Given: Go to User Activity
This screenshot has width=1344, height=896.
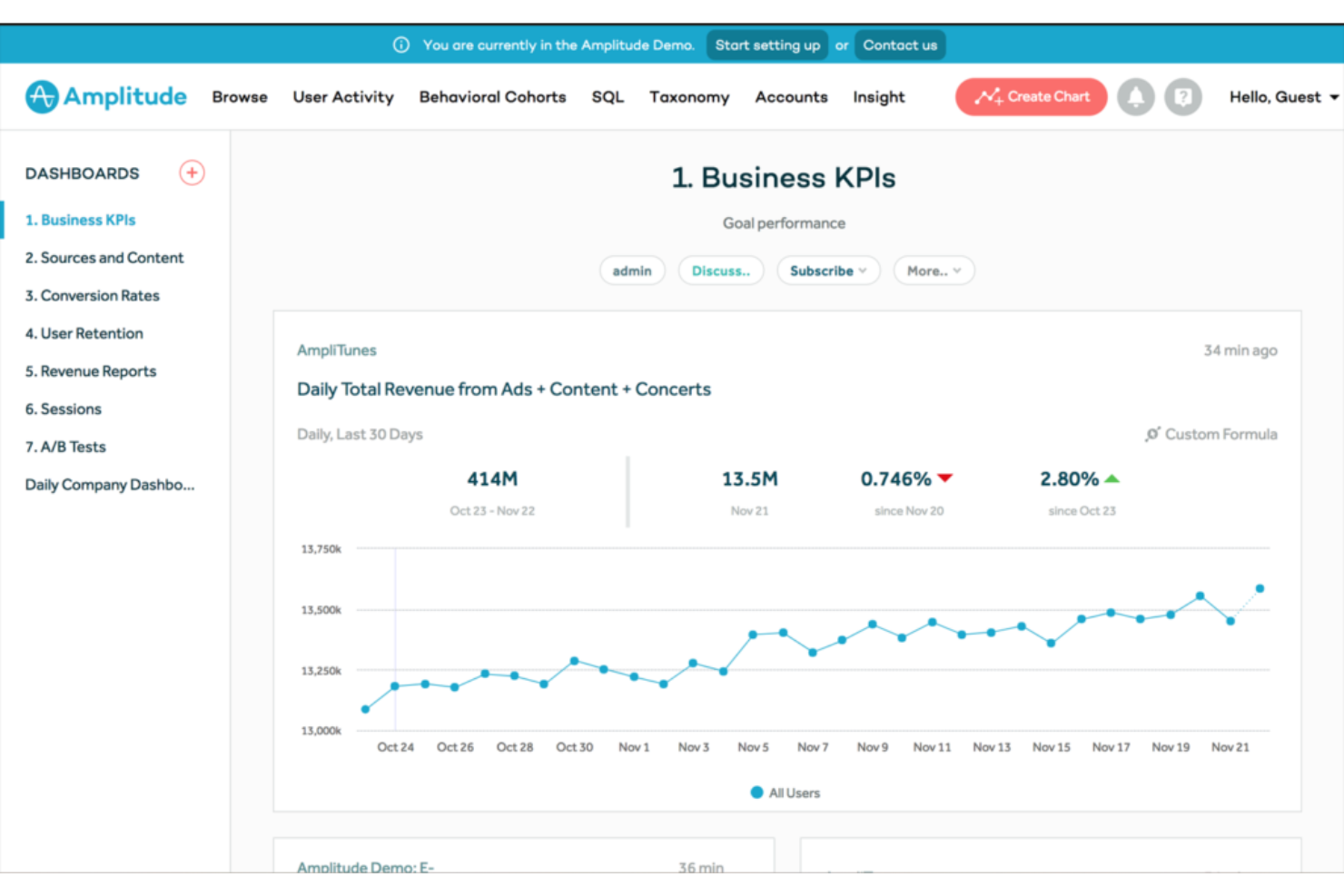Looking at the screenshot, I should tap(343, 97).
